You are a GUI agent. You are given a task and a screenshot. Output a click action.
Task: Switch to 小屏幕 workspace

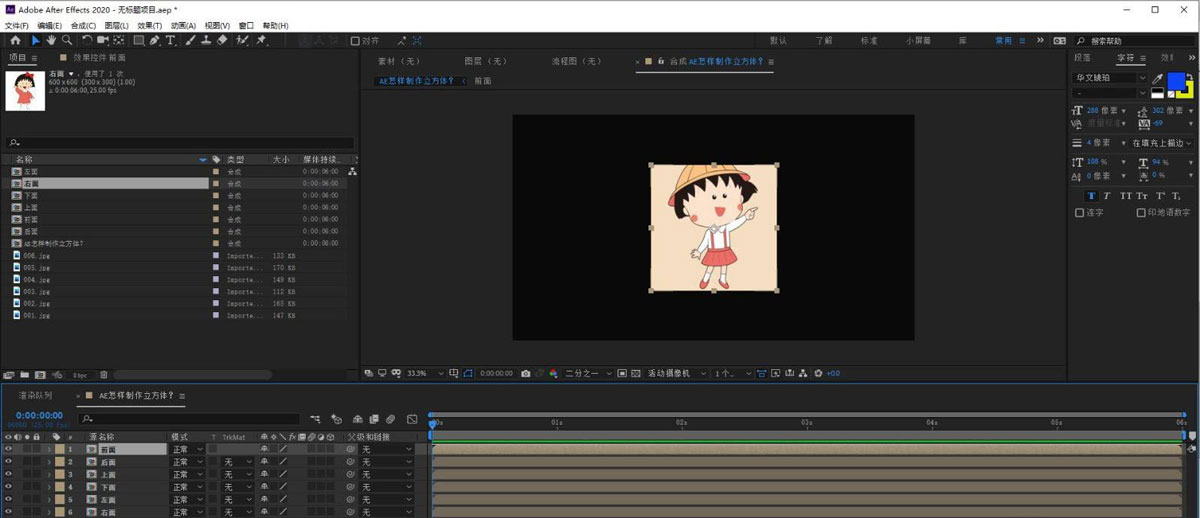click(x=918, y=41)
